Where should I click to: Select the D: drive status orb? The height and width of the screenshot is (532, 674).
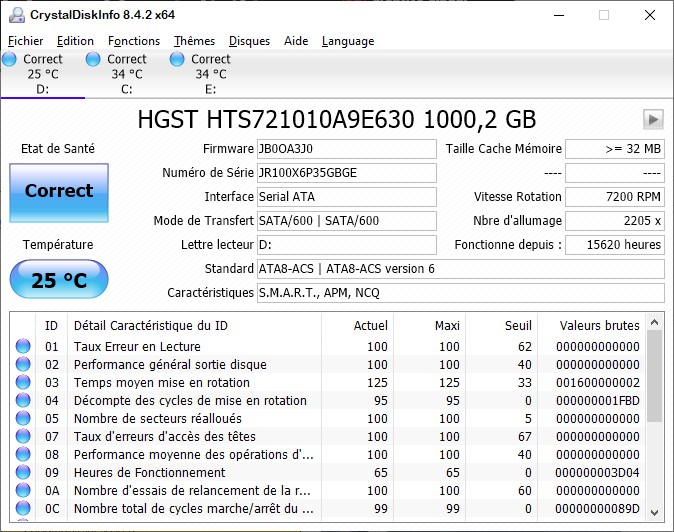click(10, 60)
